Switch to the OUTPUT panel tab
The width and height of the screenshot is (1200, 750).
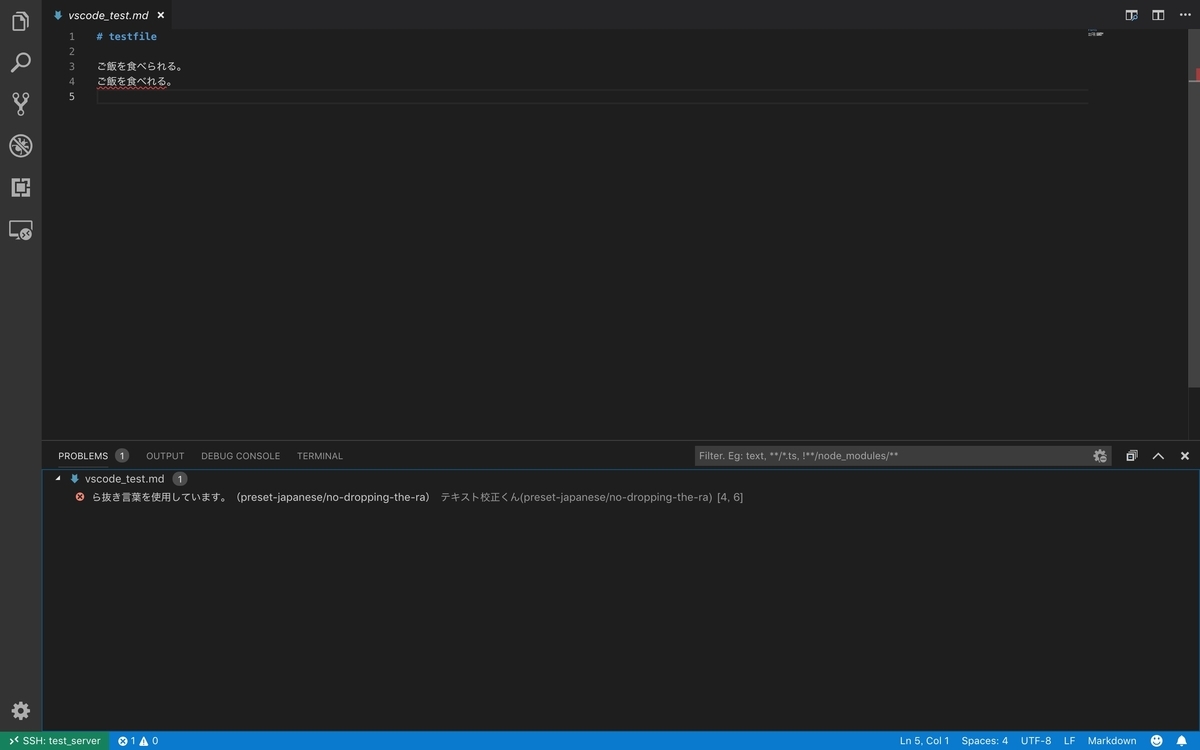click(x=165, y=456)
